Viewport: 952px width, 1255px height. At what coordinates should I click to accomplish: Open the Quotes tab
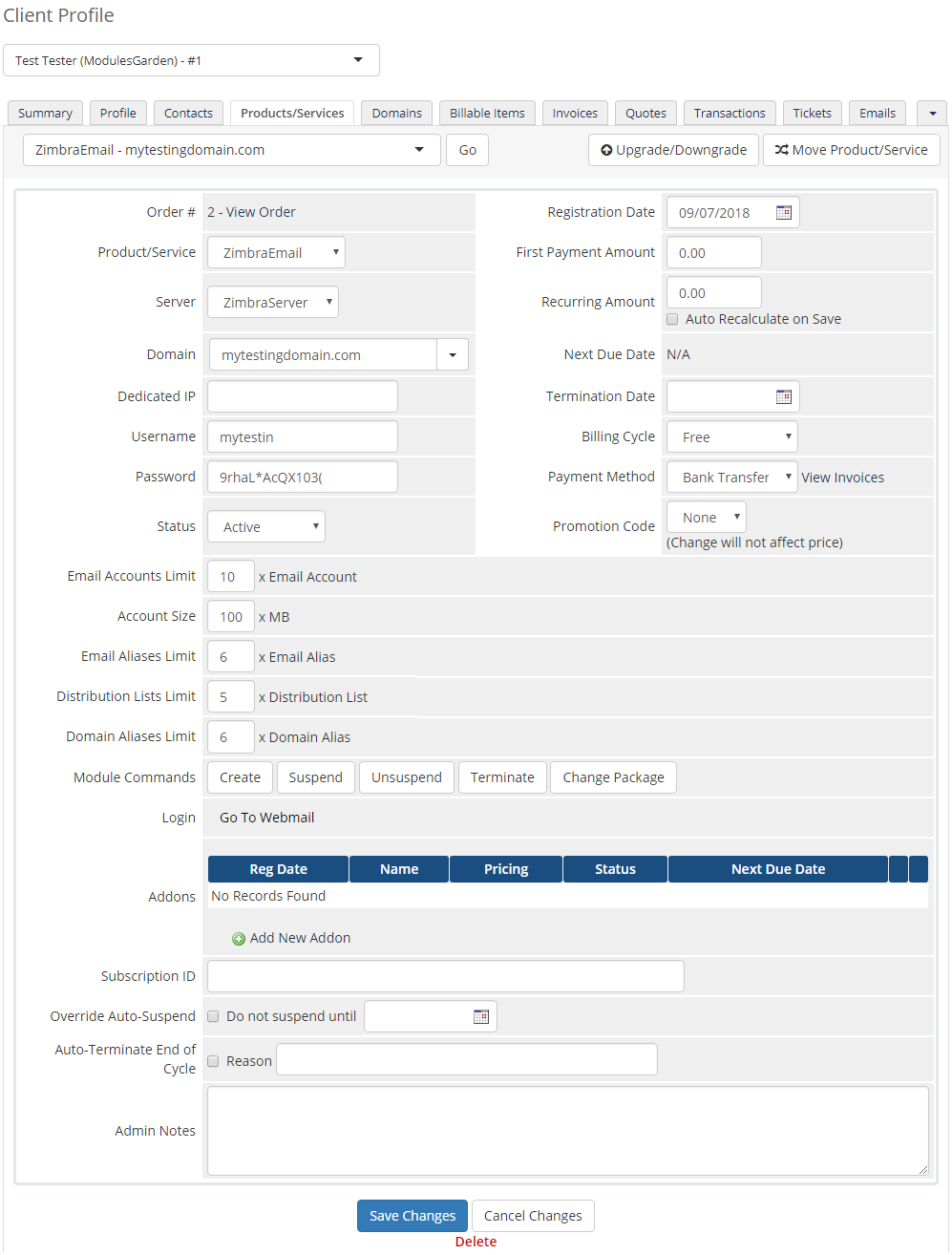(646, 113)
